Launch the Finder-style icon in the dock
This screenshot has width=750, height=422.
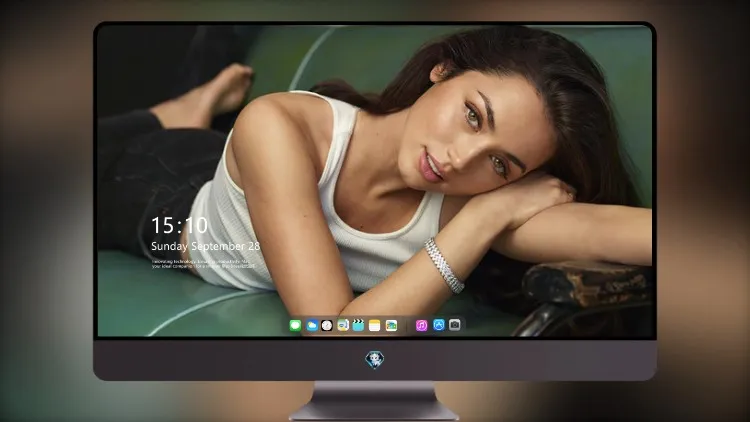pos(343,325)
